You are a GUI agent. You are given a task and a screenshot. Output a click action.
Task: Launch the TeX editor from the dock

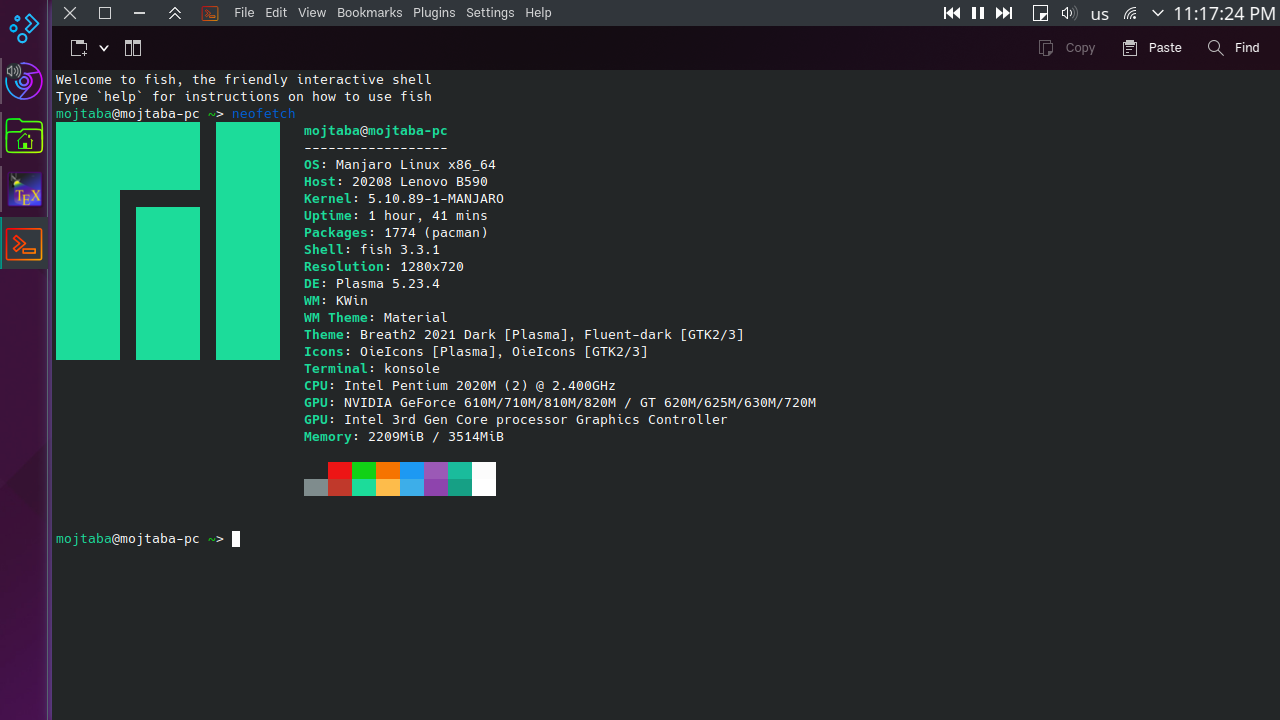point(24,189)
